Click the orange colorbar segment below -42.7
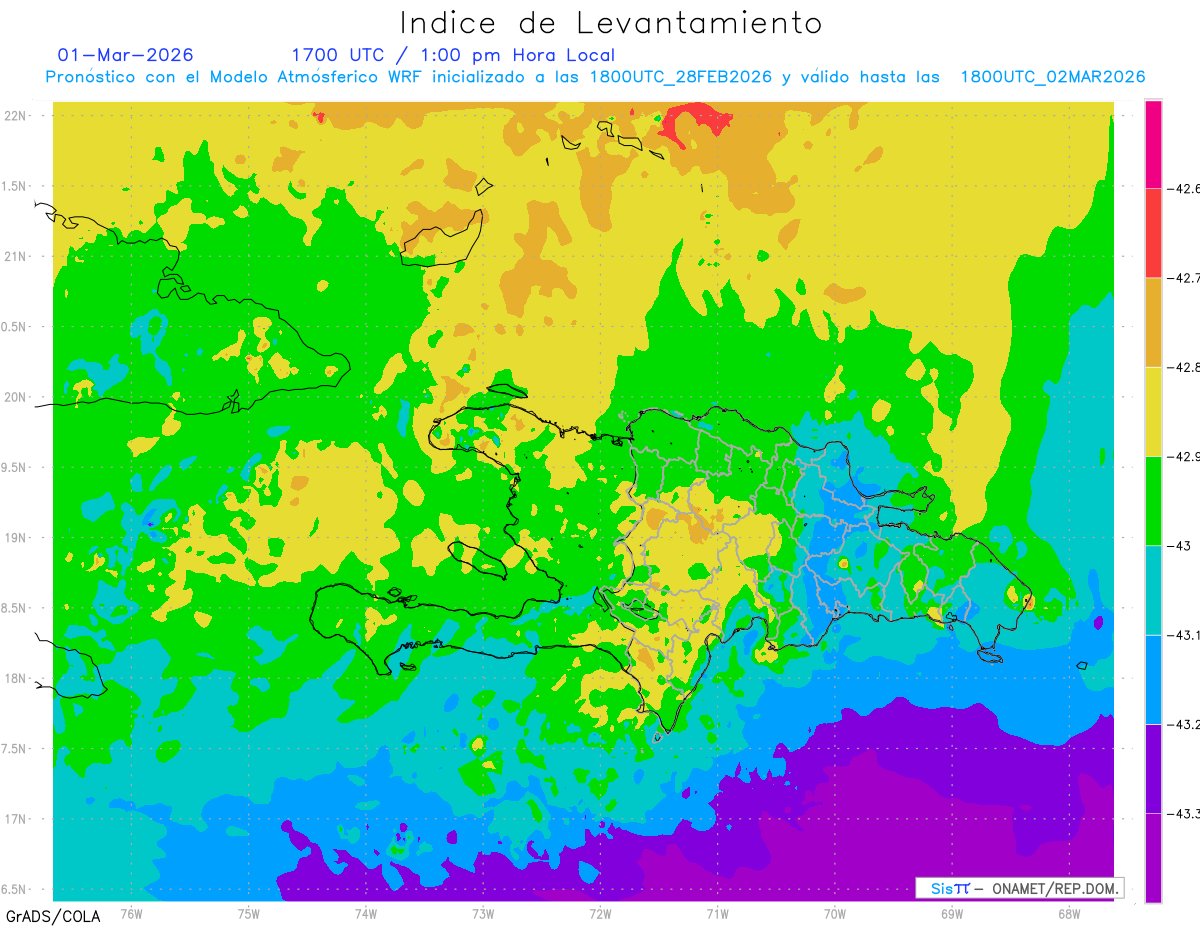Image resolution: width=1200 pixels, height=927 pixels. pos(1153,322)
